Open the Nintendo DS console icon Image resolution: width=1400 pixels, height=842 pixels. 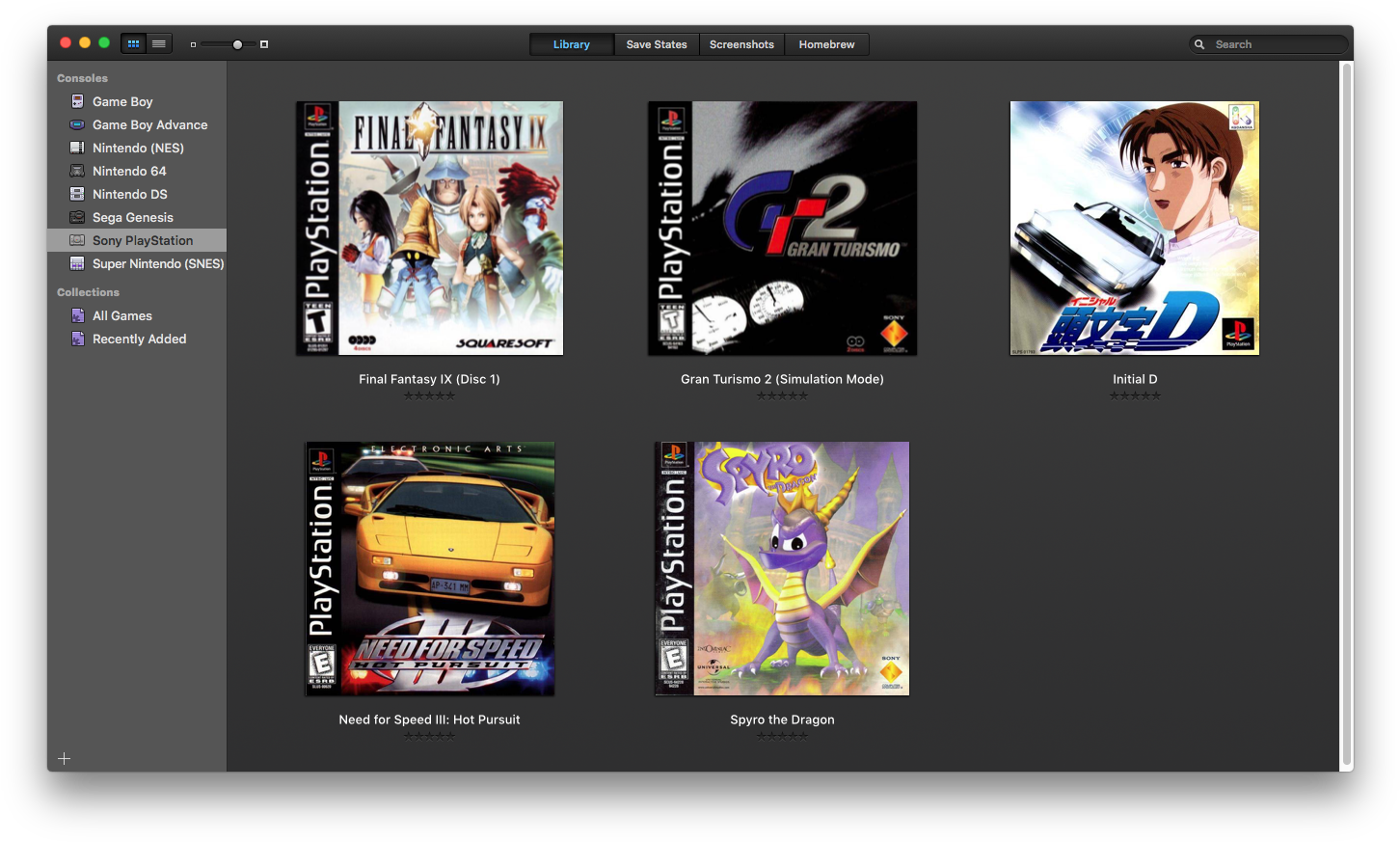click(77, 194)
